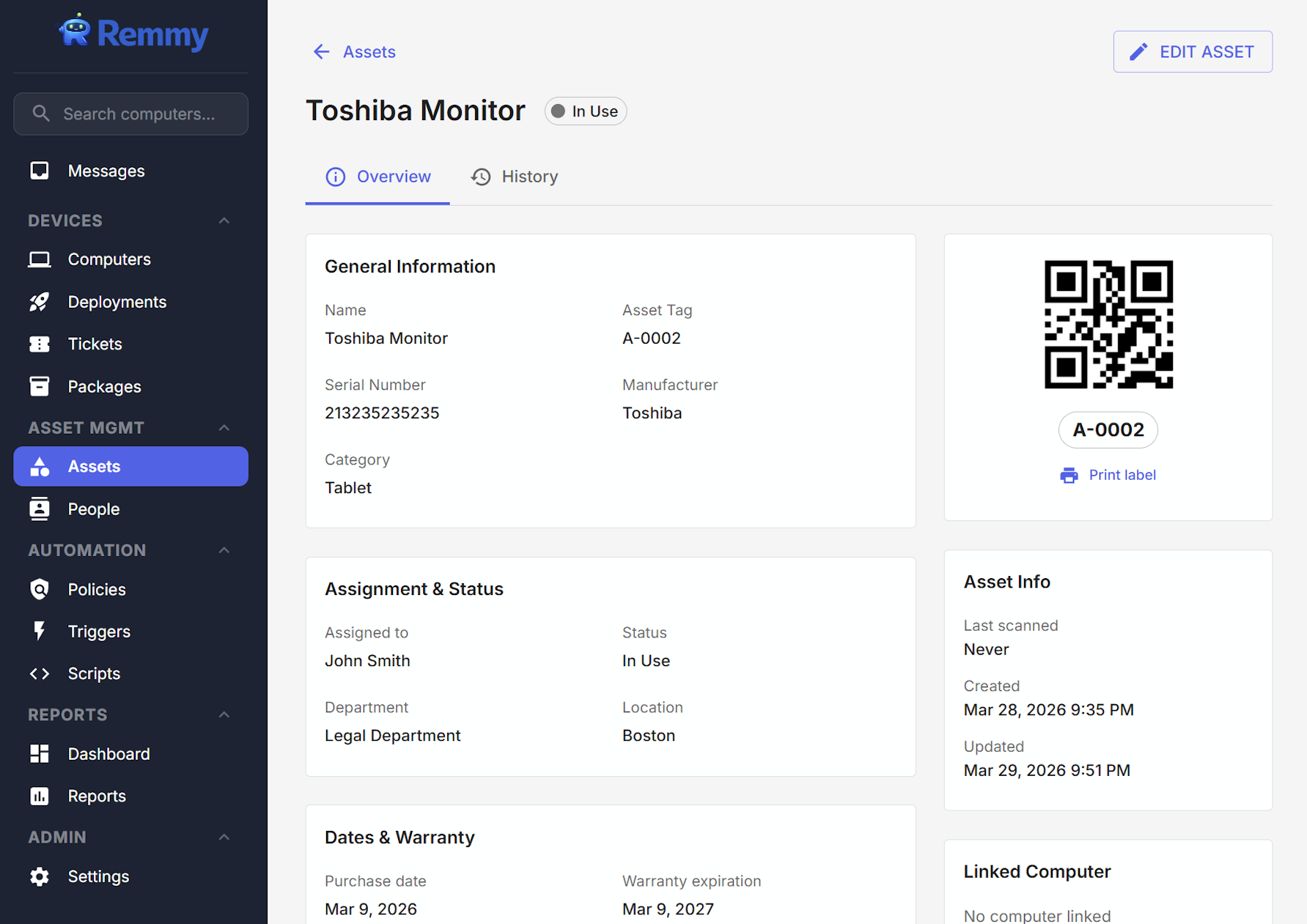
Task: Click the EDIT ASSET button
Action: (1193, 51)
